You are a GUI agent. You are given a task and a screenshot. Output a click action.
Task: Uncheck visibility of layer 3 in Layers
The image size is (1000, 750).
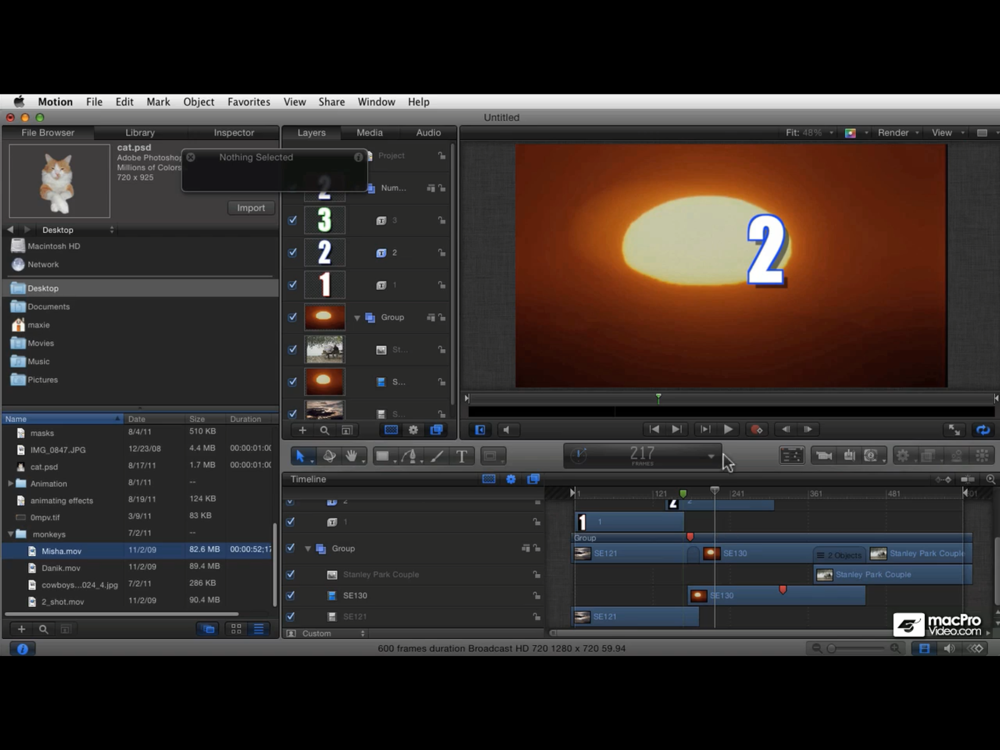tap(293, 220)
